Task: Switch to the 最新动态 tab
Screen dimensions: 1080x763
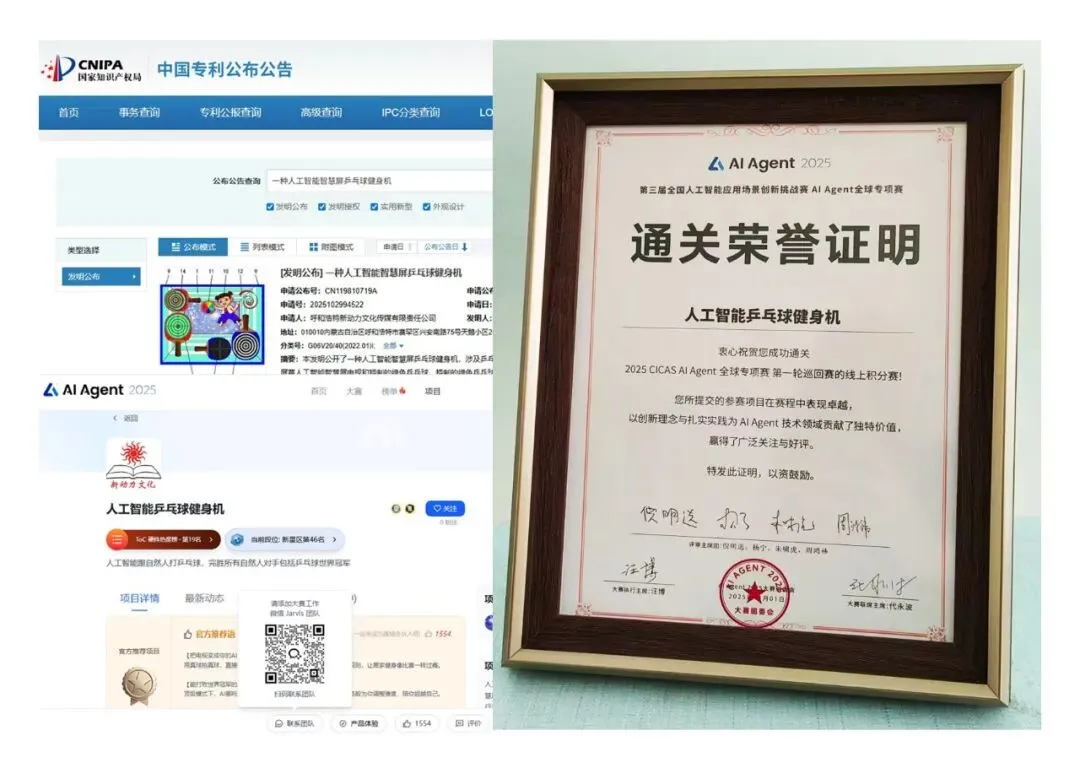Action: click(x=204, y=598)
